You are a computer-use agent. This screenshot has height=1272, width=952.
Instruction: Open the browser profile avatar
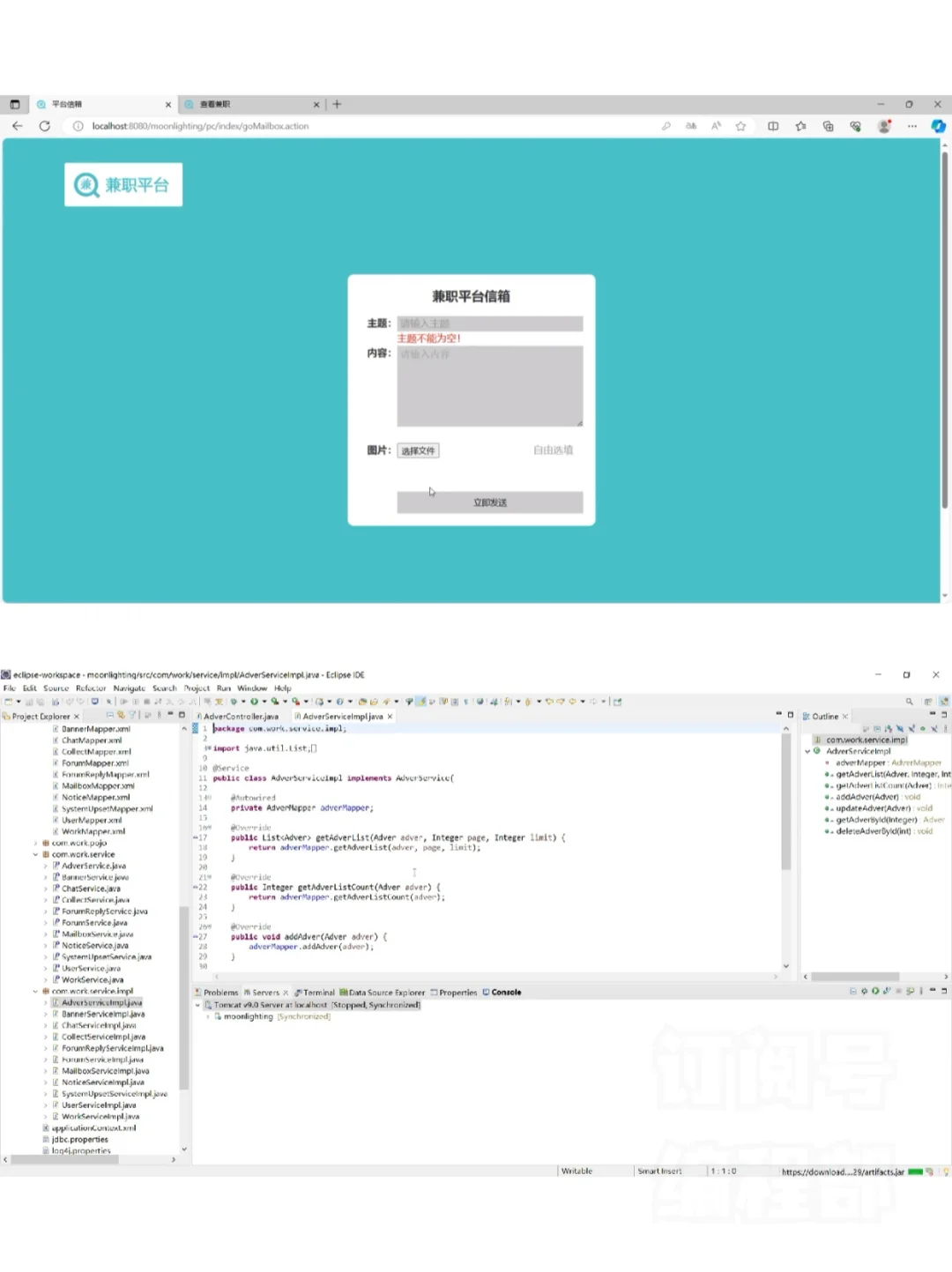click(884, 126)
